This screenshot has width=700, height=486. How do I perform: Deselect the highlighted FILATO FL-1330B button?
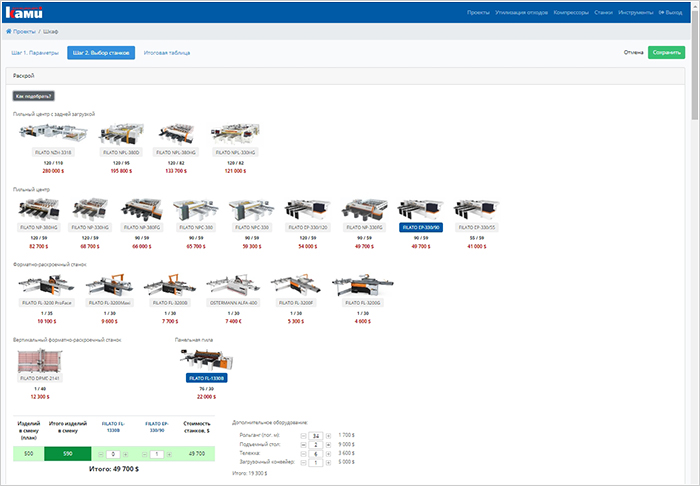tap(206, 378)
